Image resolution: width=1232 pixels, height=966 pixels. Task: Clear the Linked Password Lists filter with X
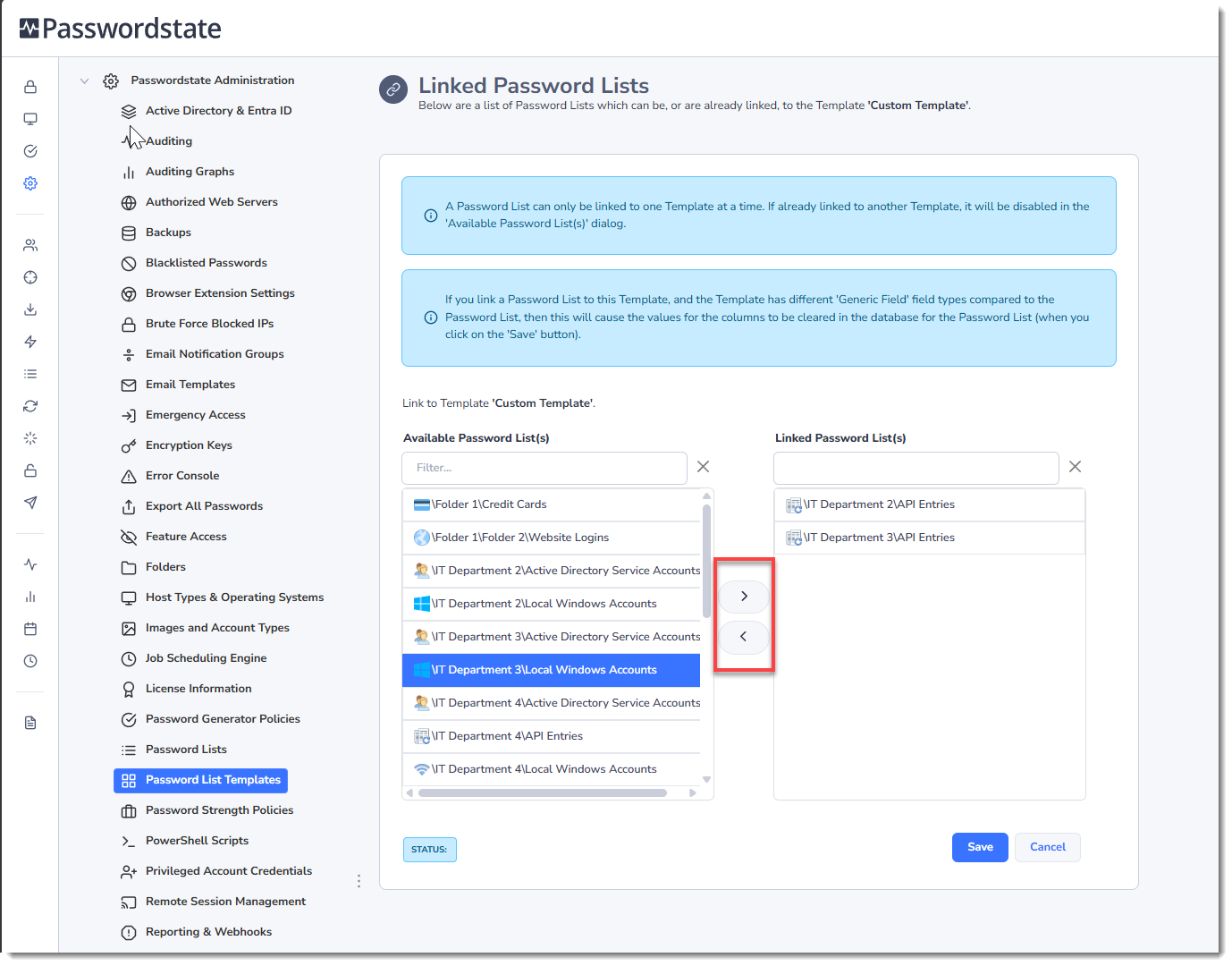point(1076,467)
